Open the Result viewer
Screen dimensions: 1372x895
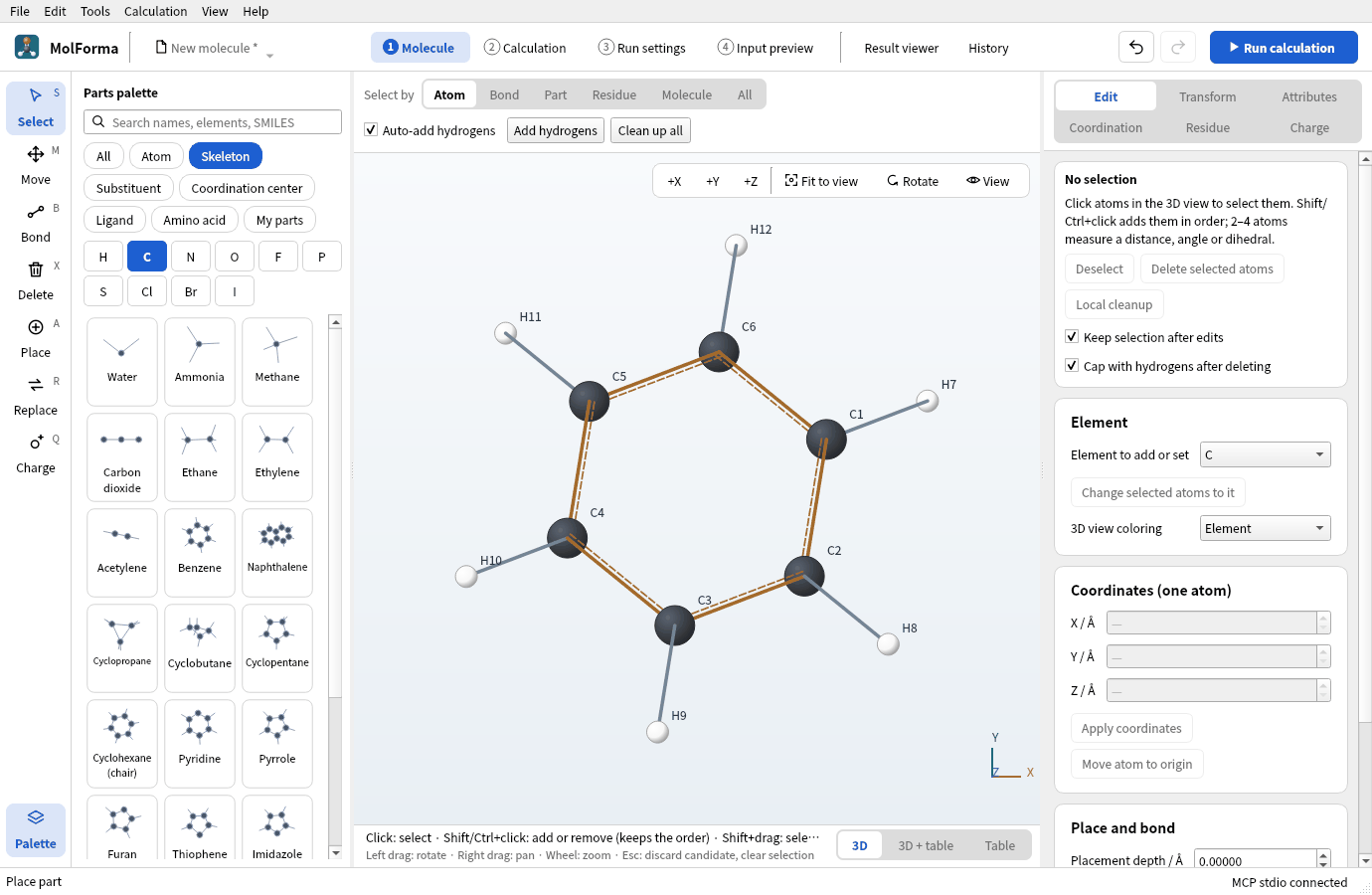(x=902, y=48)
